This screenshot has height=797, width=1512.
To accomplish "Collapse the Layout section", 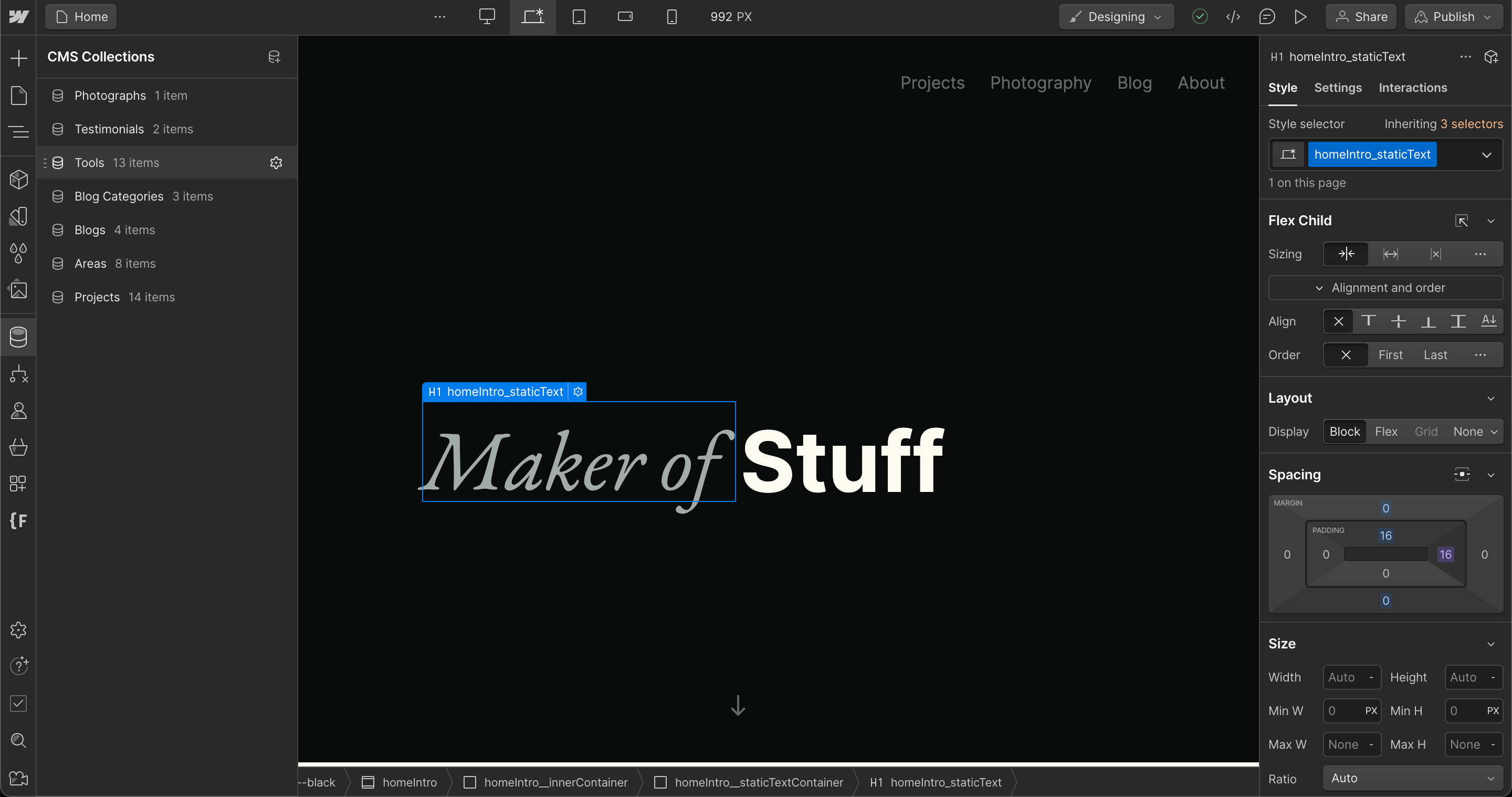I will (1491, 398).
